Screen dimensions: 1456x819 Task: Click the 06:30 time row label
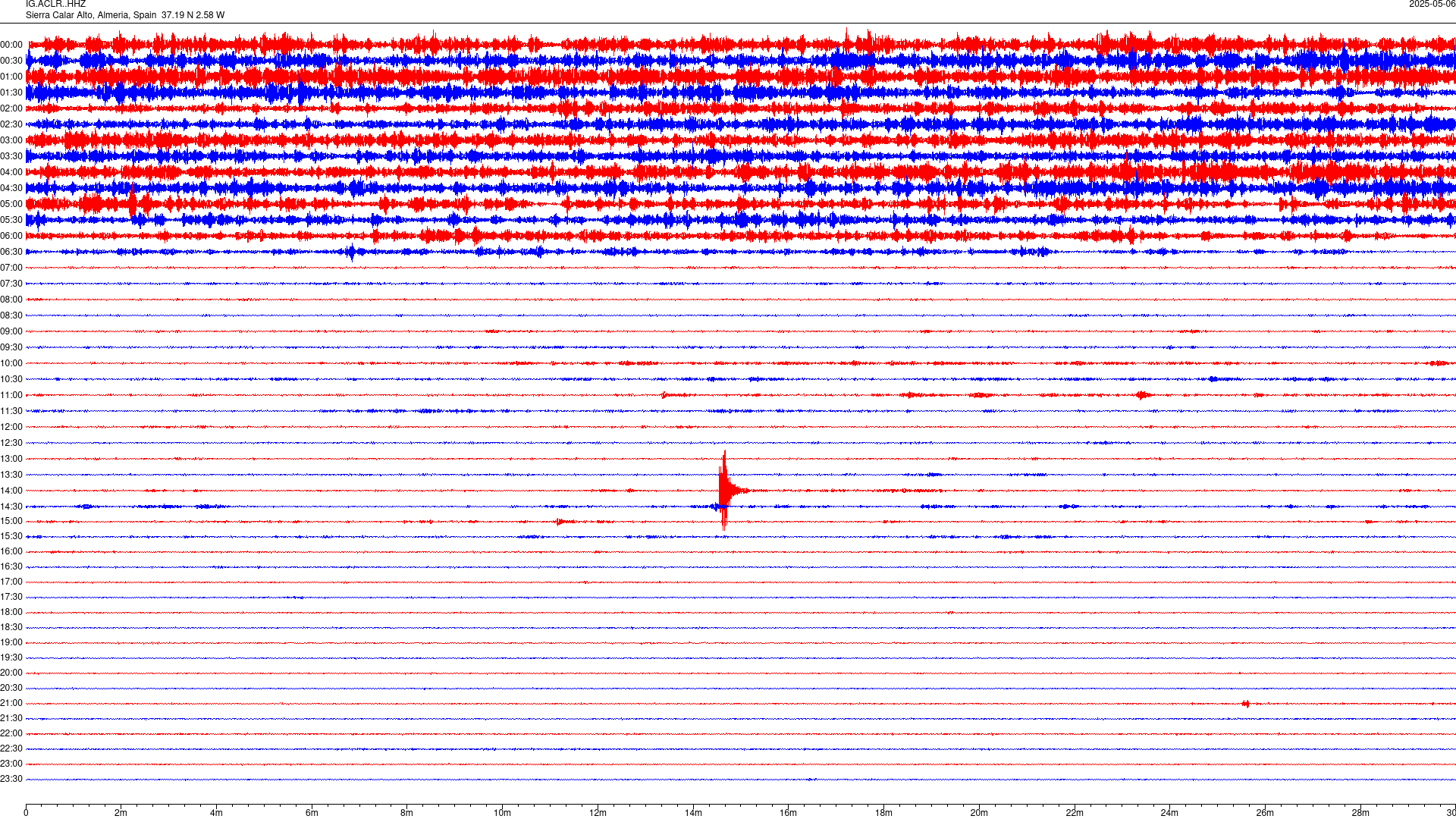11,253
